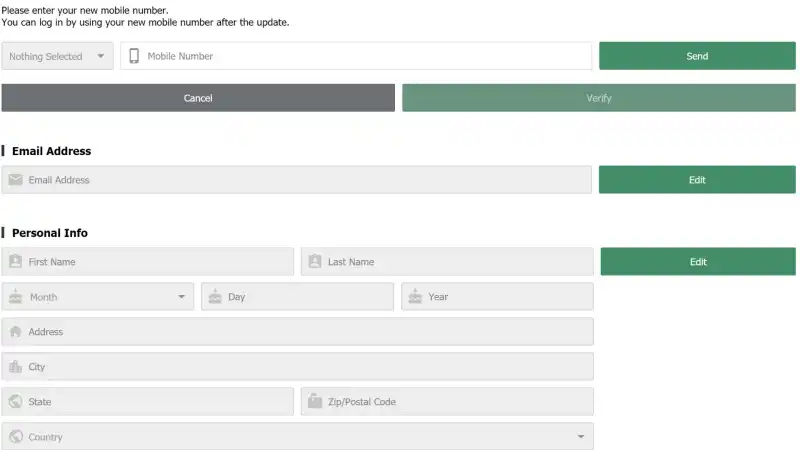Expand the Month dropdown

click(x=98, y=297)
